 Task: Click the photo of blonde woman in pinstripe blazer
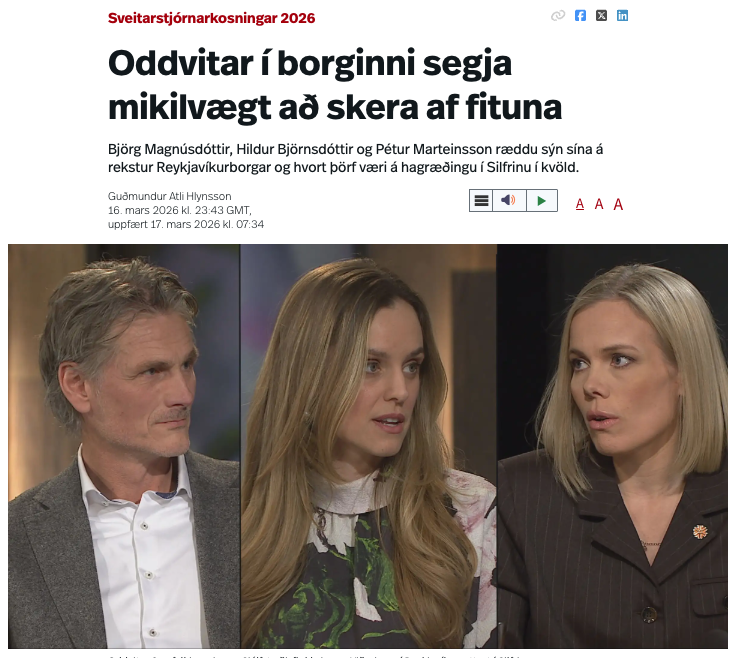[x=612, y=446]
